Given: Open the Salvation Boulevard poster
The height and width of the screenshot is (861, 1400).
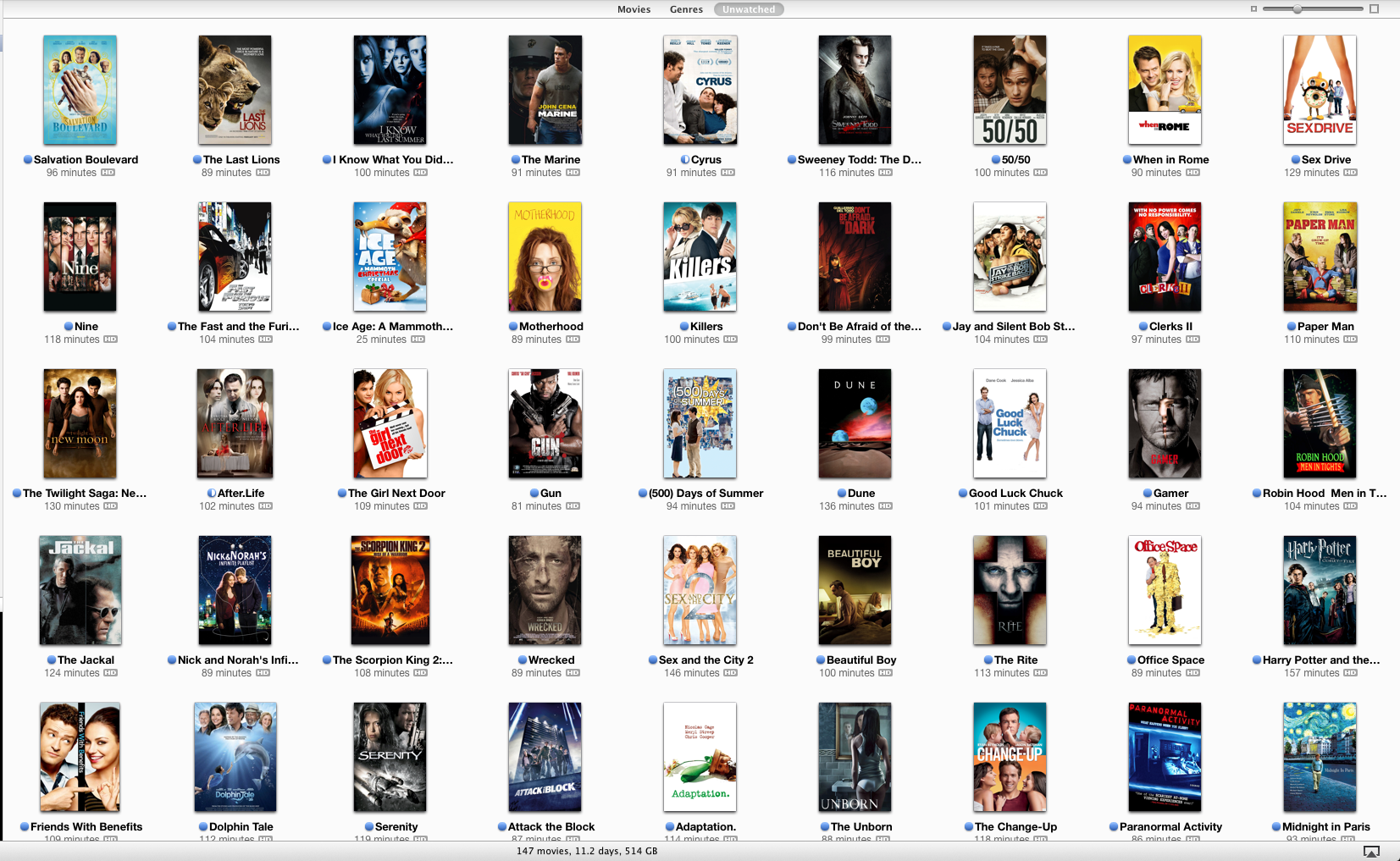Looking at the screenshot, I should (80, 90).
